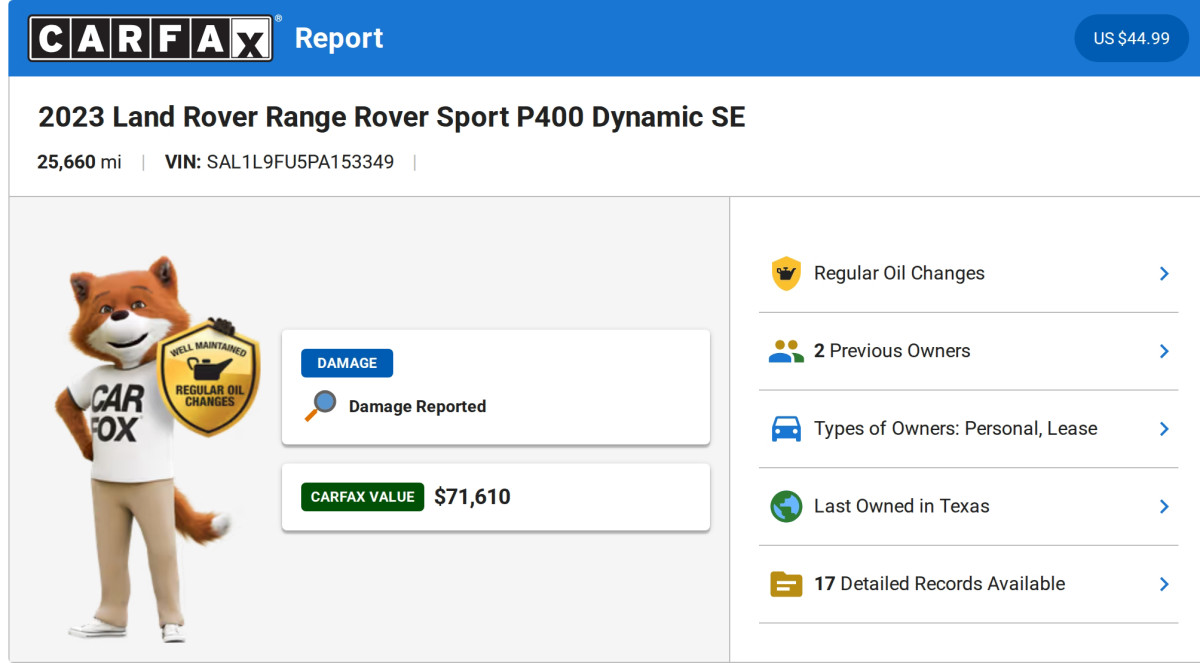Screen dimensions: 1200x663
Task: Click the Damage Reported text
Action: [417, 406]
